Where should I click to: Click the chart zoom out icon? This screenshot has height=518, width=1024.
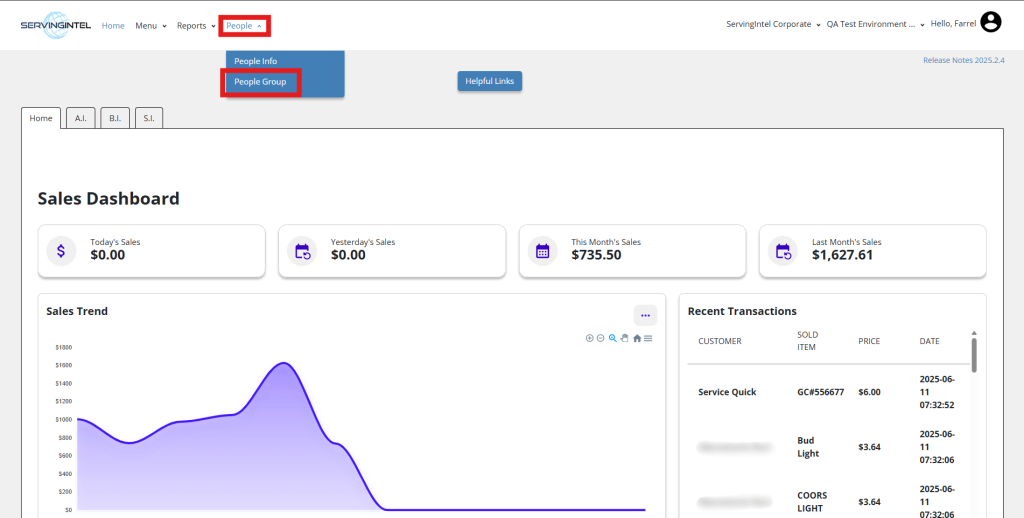tap(600, 338)
